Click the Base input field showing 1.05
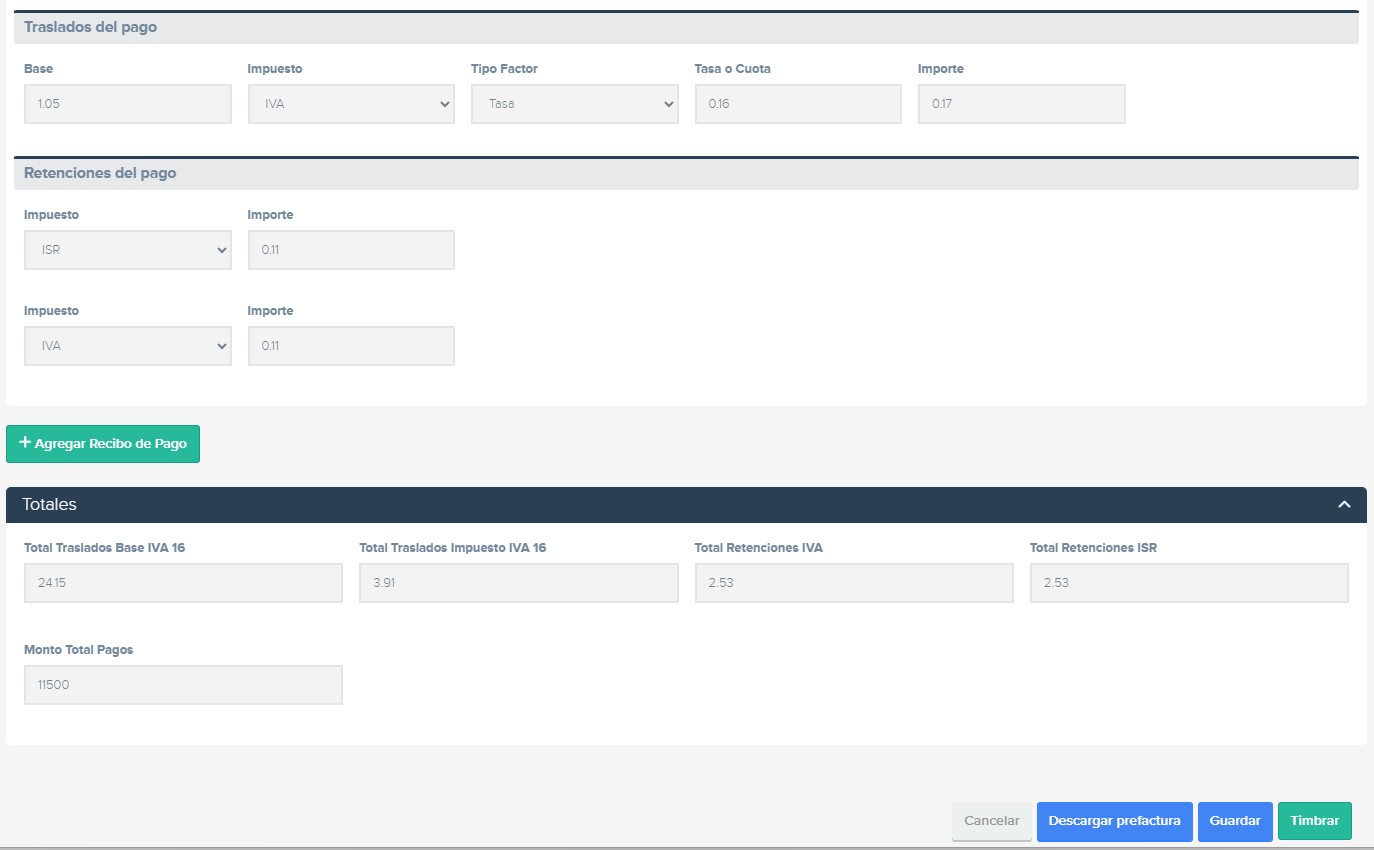Image resolution: width=1374 pixels, height=850 pixels. 127,104
